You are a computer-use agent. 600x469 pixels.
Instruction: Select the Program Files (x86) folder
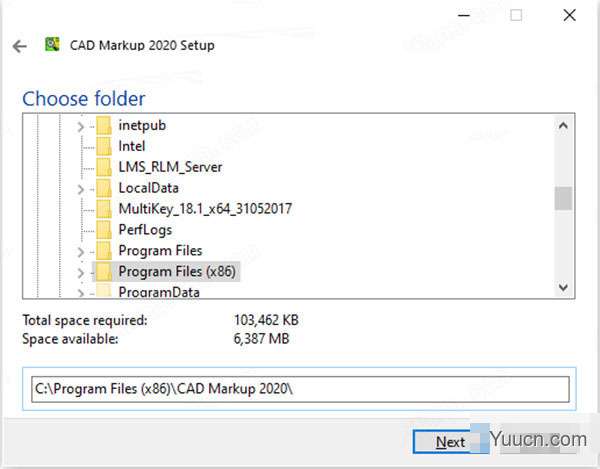click(177, 272)
